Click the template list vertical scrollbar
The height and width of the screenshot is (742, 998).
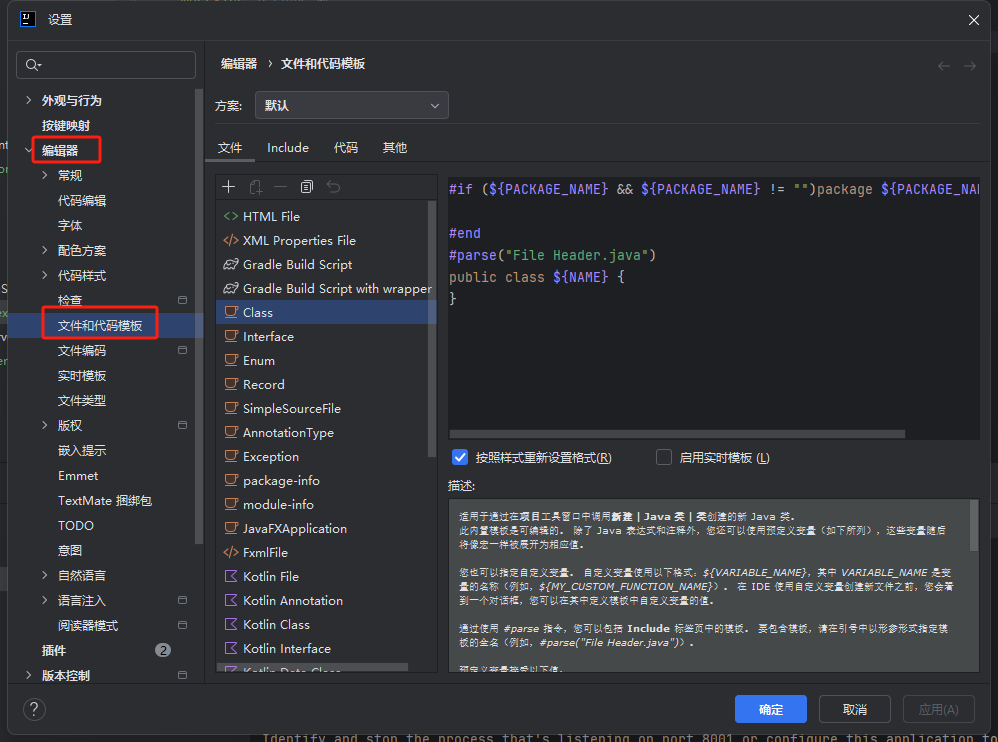point(432,328)
